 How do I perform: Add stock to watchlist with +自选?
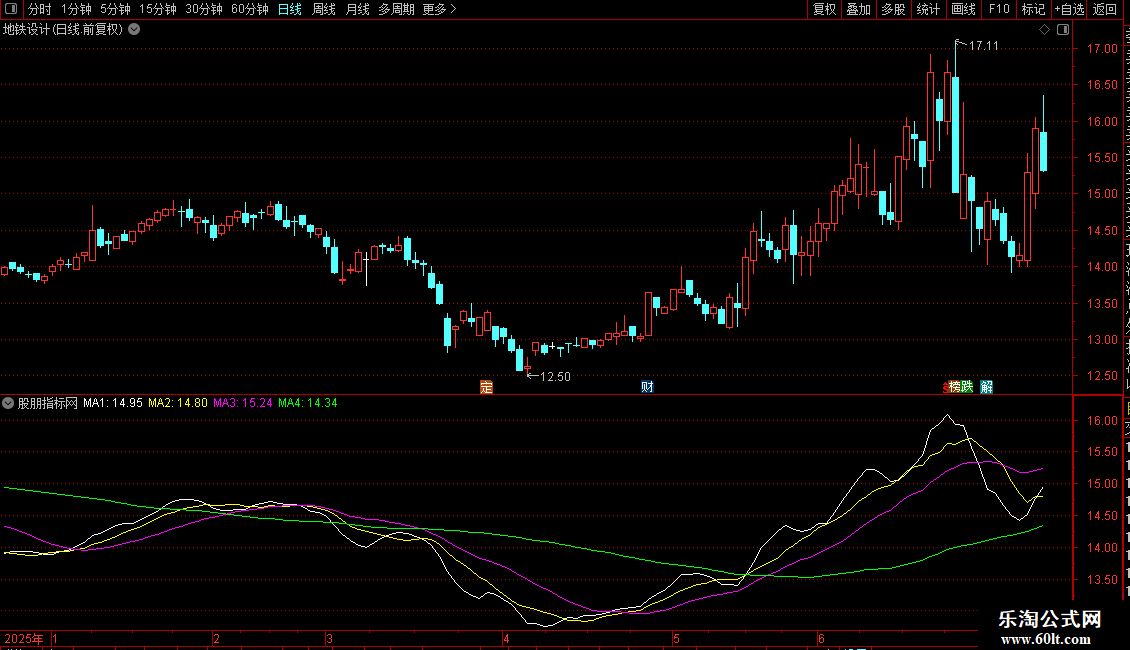tap(1069, 9)
